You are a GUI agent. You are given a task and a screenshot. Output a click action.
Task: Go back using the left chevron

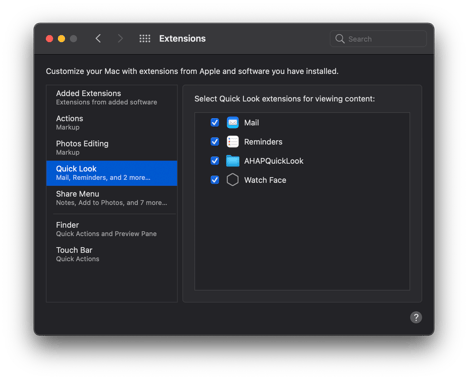click(98, 39)
